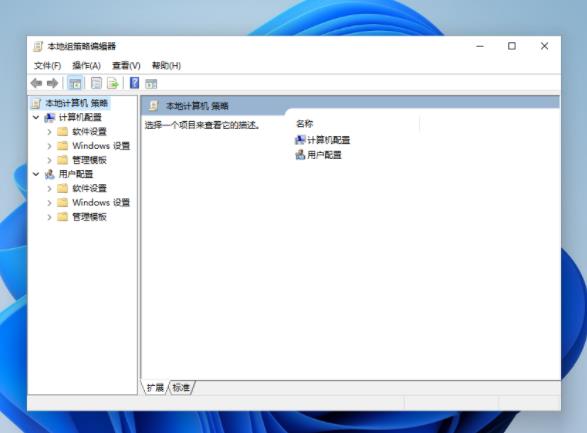Expand Windows 设置 under 计算机配置

tap(49, 146)
